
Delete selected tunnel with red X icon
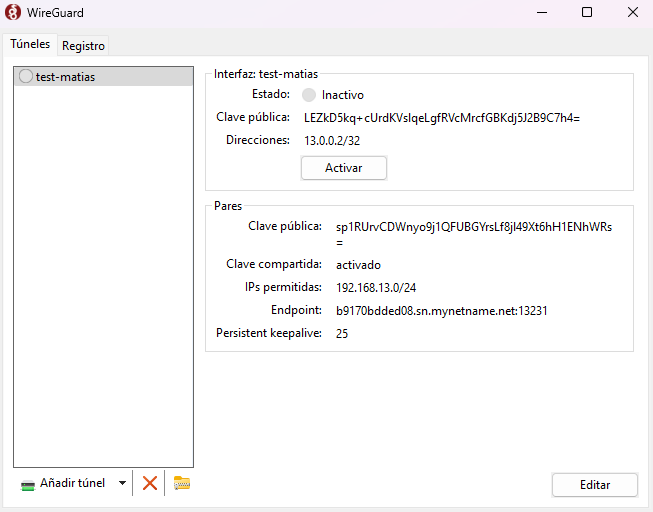point(150,483)
